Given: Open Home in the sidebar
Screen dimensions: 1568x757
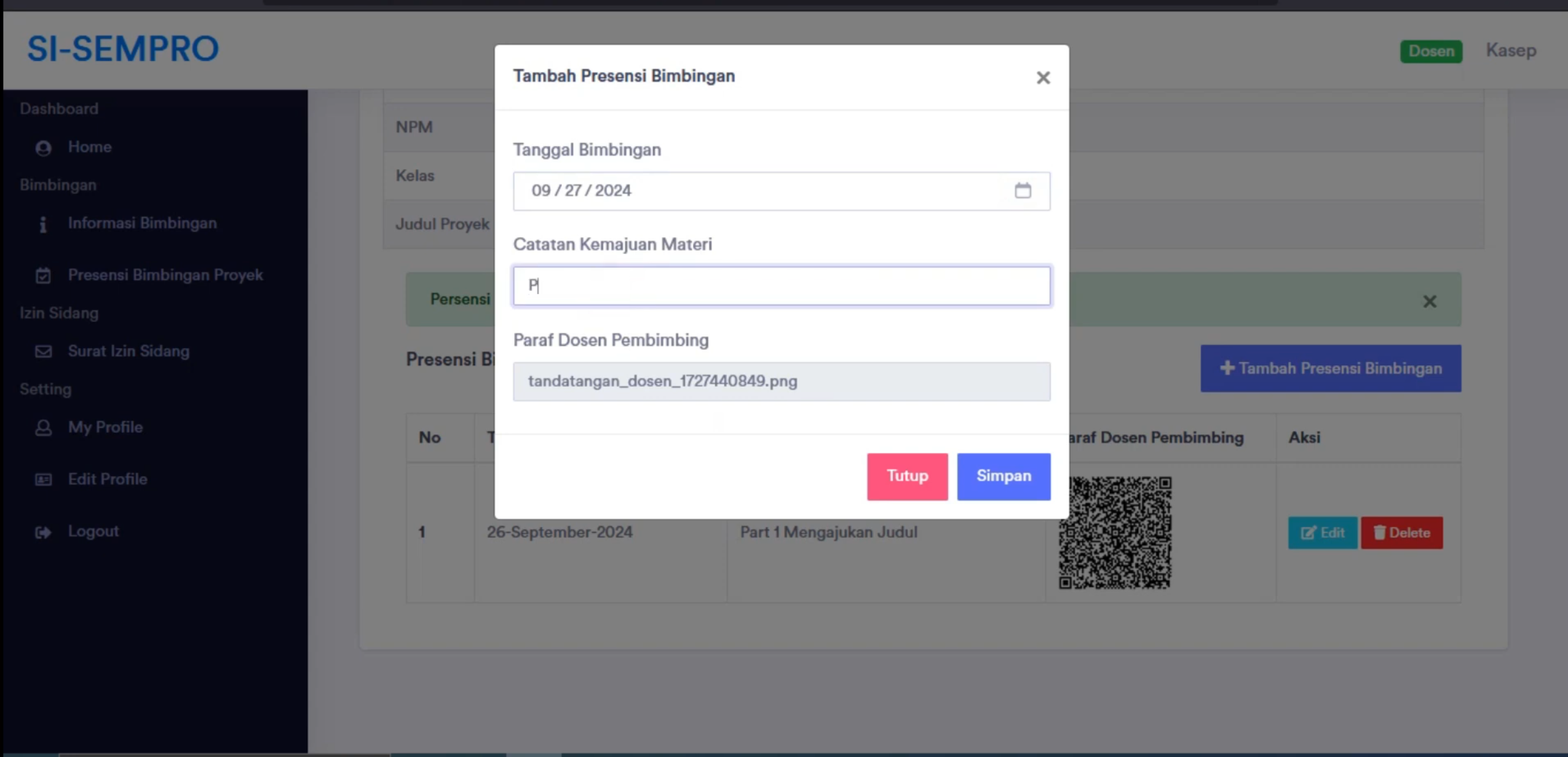Looking at the screenshot, I should point(90,147).
